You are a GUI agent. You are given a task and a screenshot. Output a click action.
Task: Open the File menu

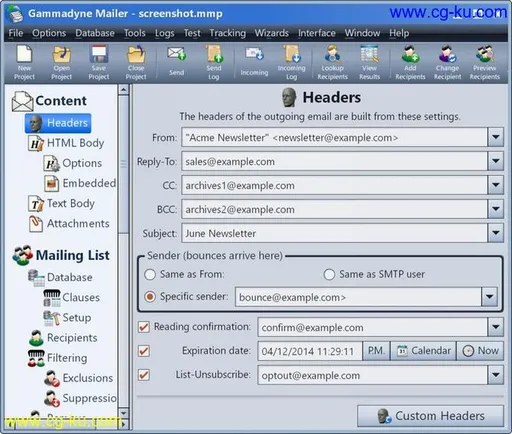[16, 33]
